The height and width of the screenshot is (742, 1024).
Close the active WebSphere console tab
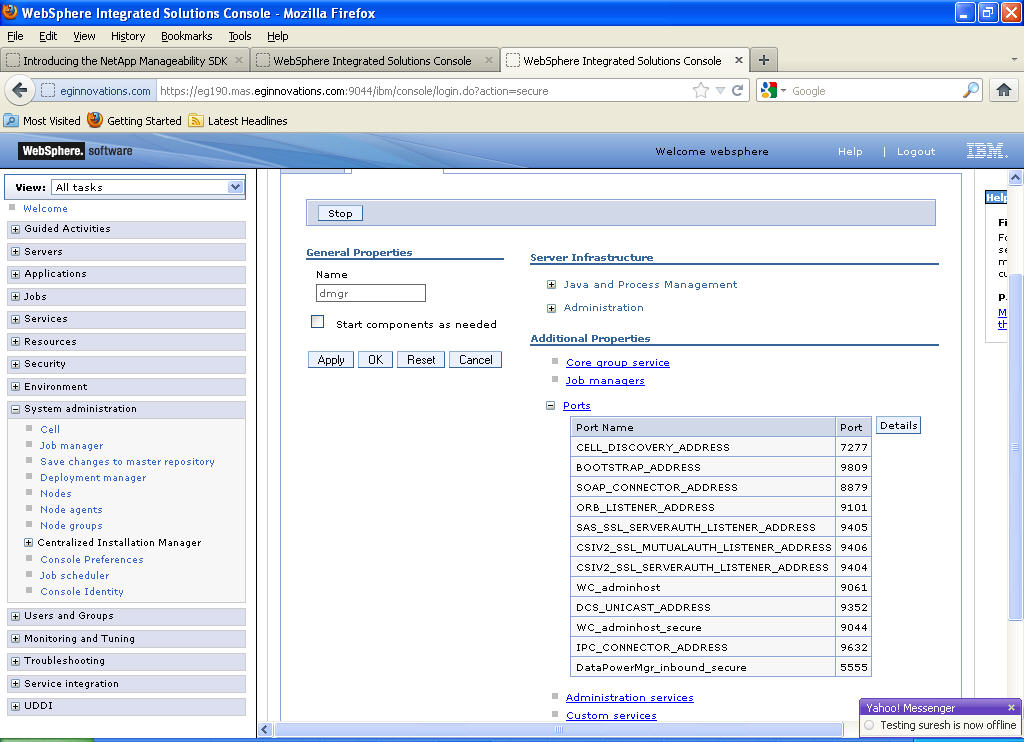click(739, 60)
